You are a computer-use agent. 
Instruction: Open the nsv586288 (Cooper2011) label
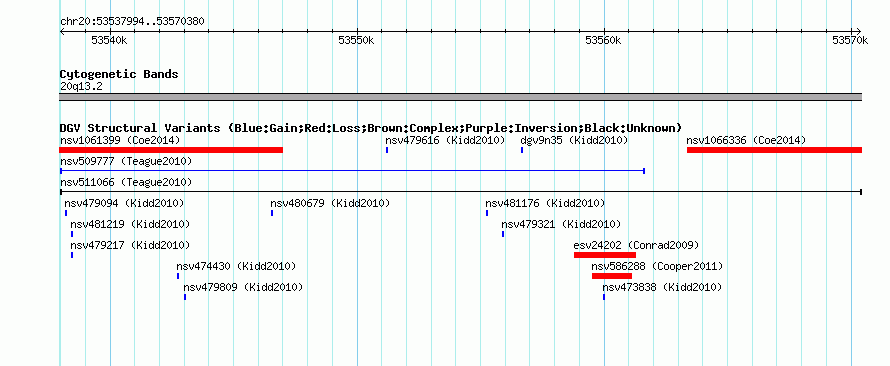click(x=657, y=266)
